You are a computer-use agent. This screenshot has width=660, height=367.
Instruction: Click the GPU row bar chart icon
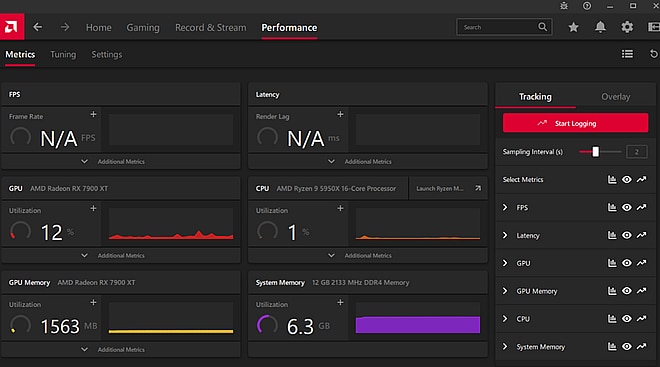[x=612, y=263]
